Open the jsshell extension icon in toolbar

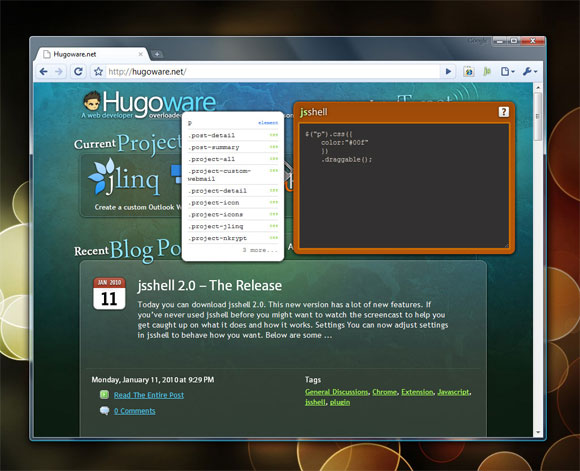coord(487,71)
